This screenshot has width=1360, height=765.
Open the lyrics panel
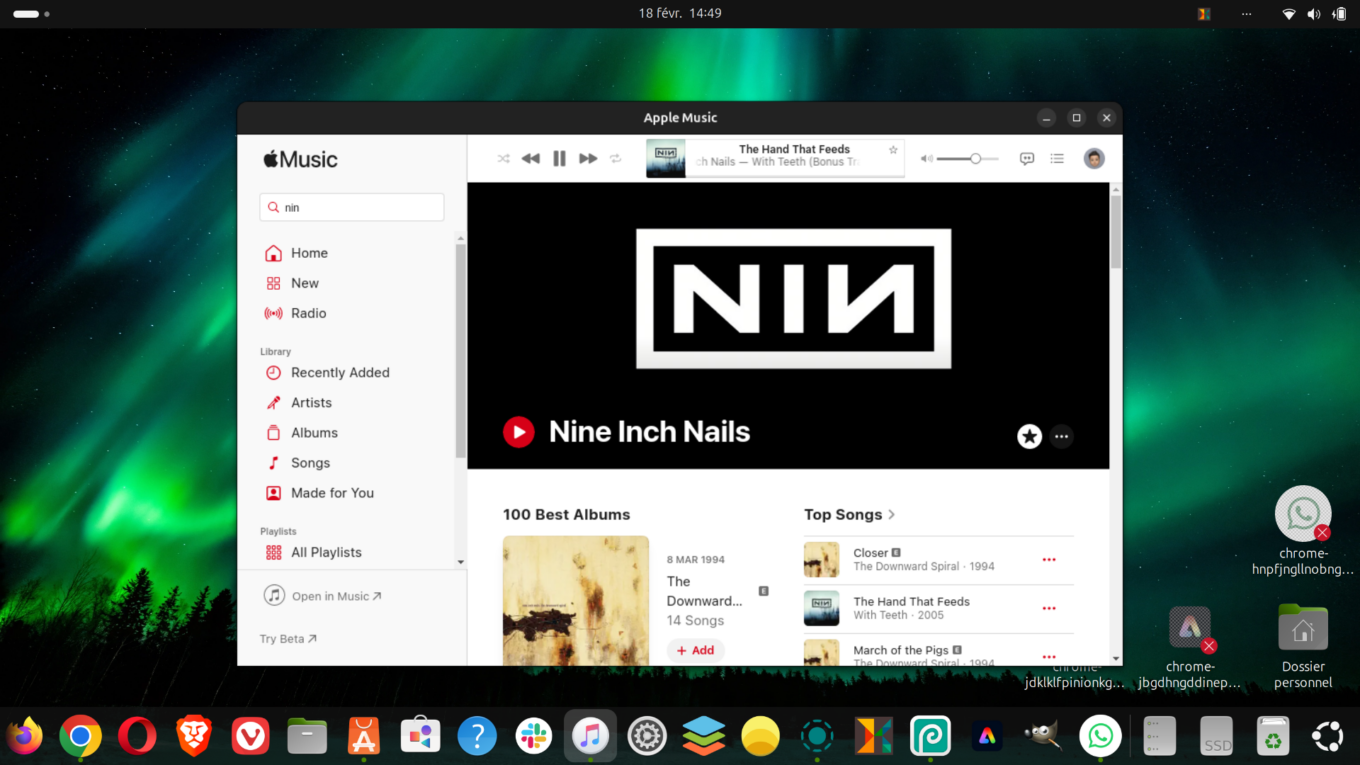click(1027, 159)
